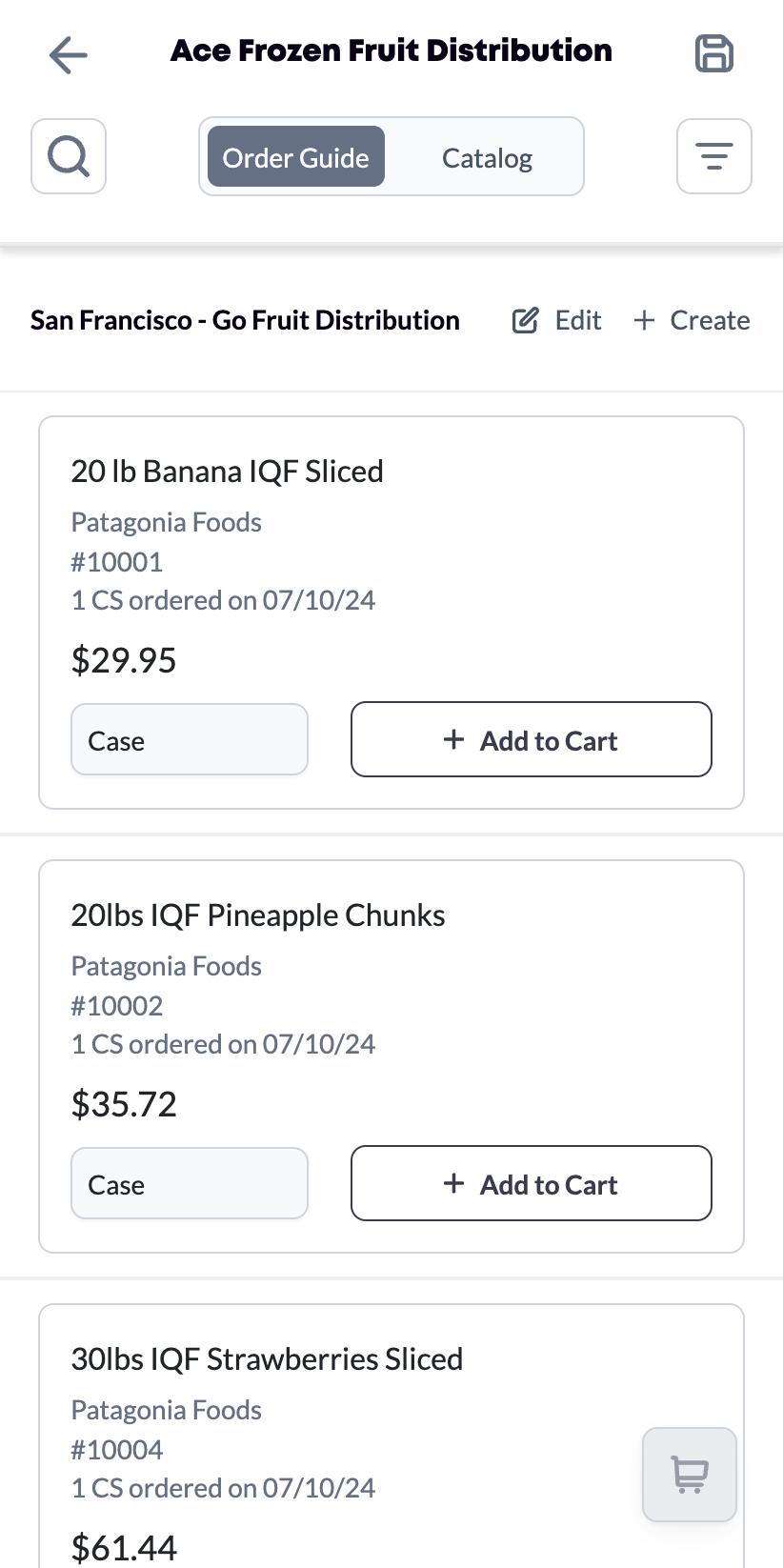Open search with the magnifier icon

69,156
